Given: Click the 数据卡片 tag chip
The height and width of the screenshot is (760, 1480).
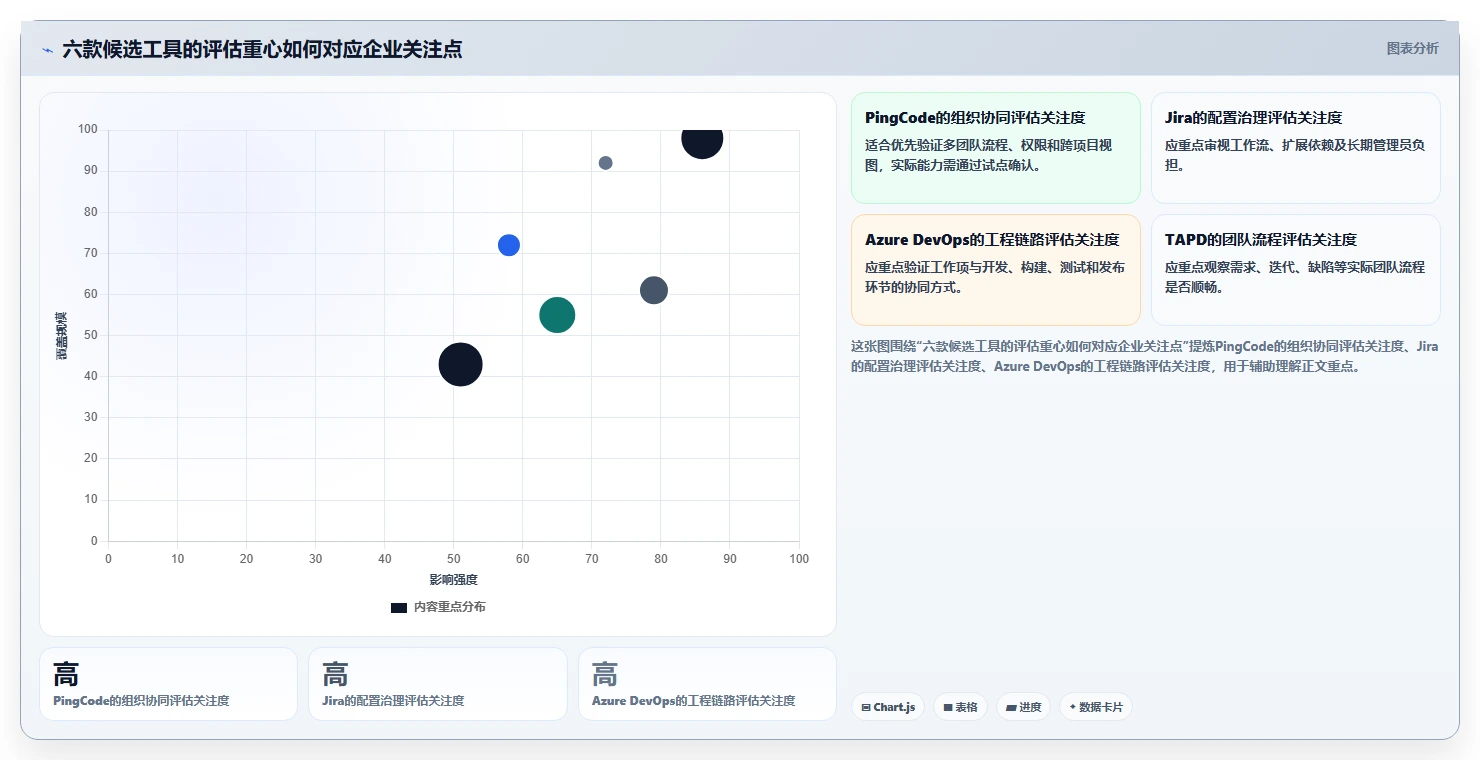Looking at the screenshot, I should tap(1096, 707).
